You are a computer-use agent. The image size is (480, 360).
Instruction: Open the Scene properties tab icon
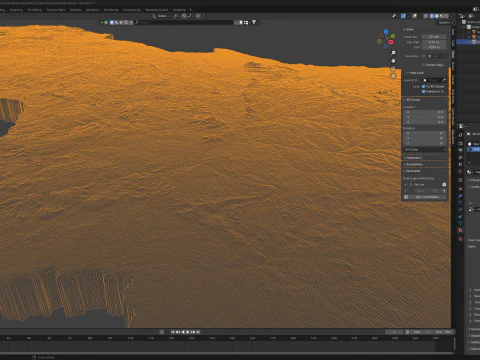[x=460, y=164]
